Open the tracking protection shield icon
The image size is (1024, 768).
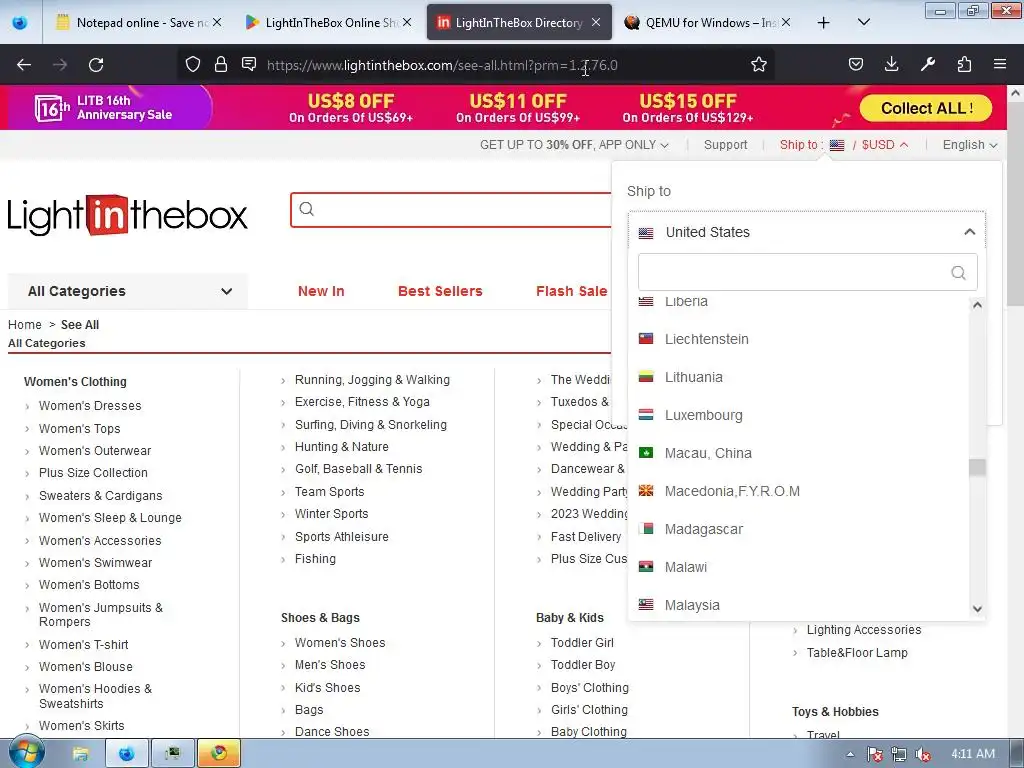193,64
